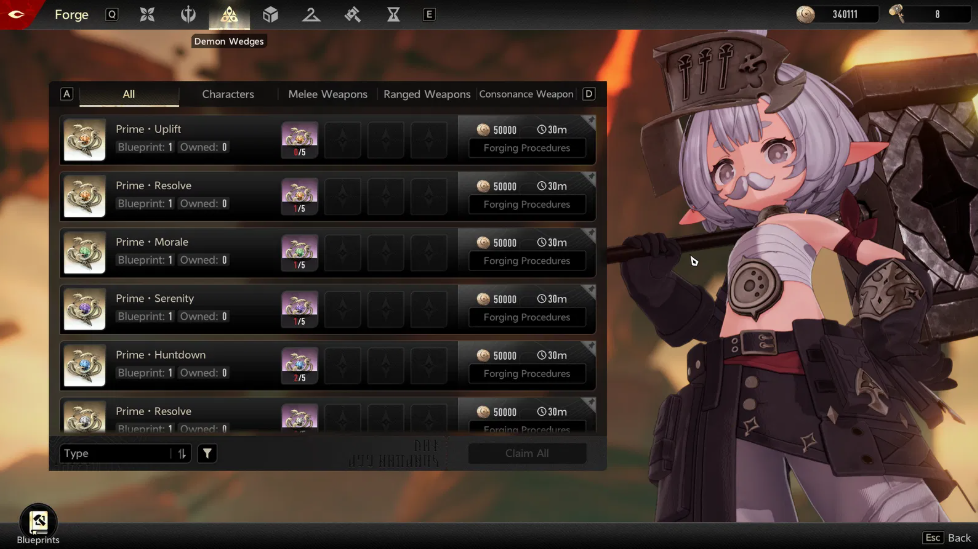Open the Type sort dropdown
This screenshot has width=978, height=549.
[x=125, y=454]
